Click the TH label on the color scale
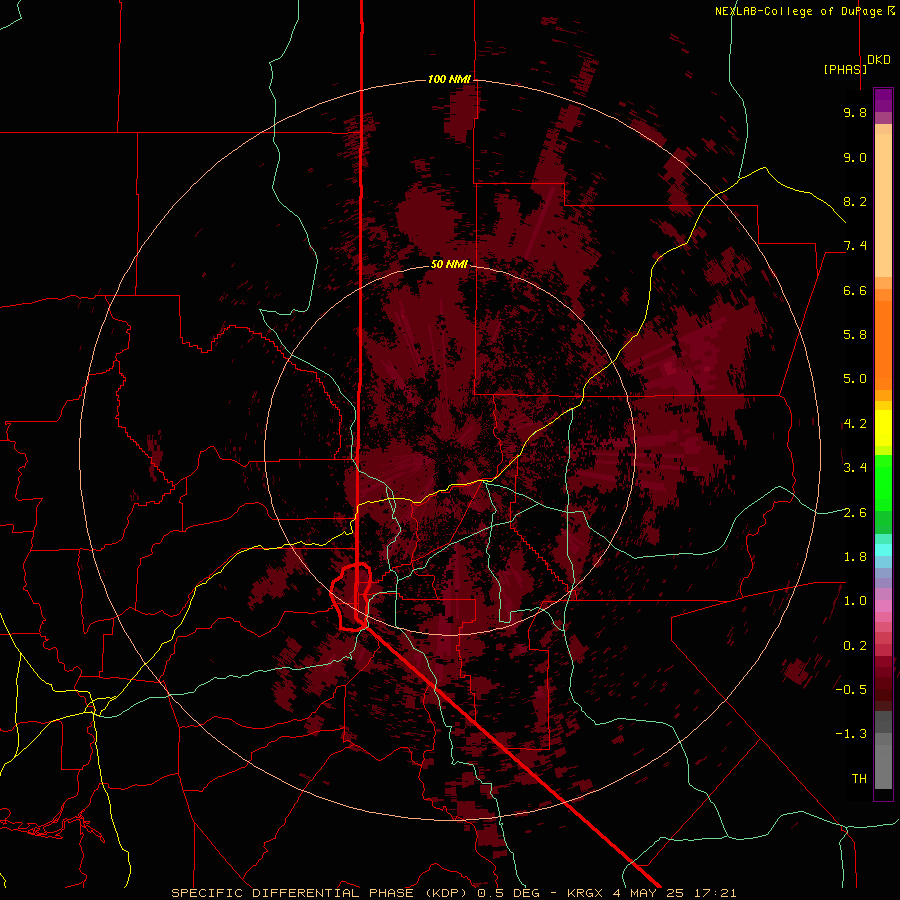Screen dimensions: 900x900 pos(859,779)
